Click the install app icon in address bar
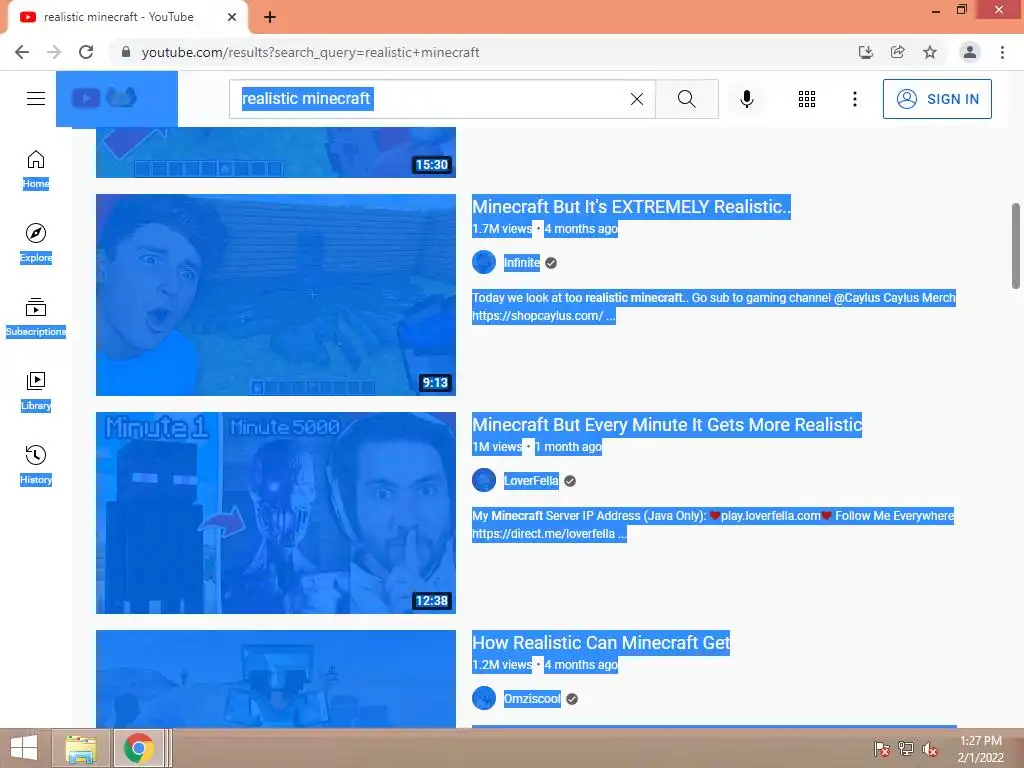1024x768 pixels. tap(866, 52)
